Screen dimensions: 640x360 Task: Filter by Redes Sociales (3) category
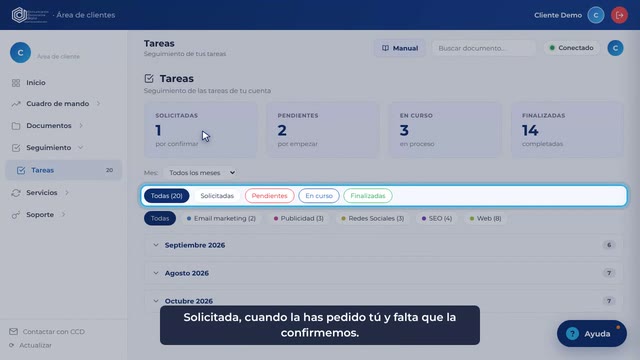coord(373,218)
